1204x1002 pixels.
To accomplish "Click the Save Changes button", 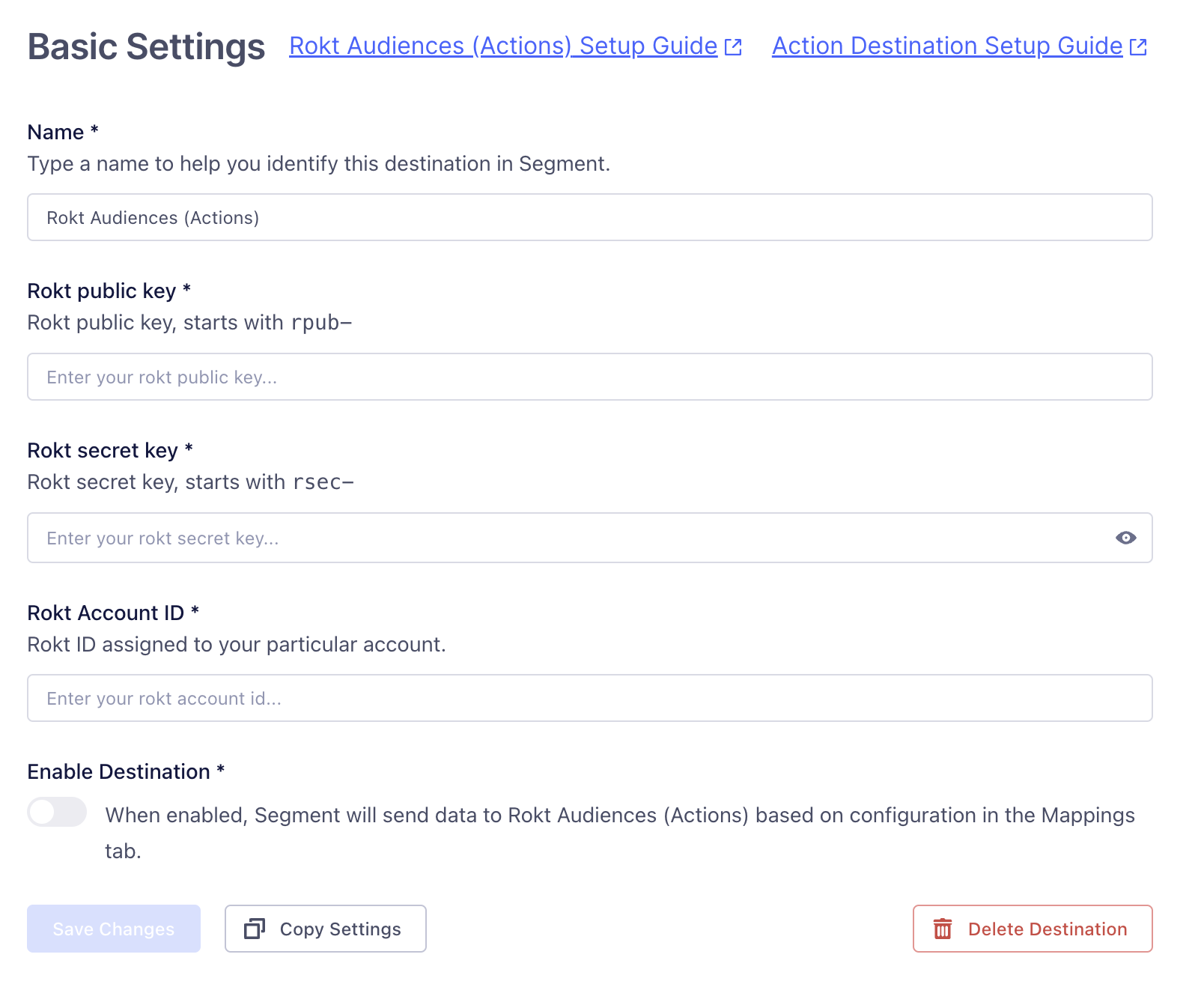I will [x=114, y=929].
